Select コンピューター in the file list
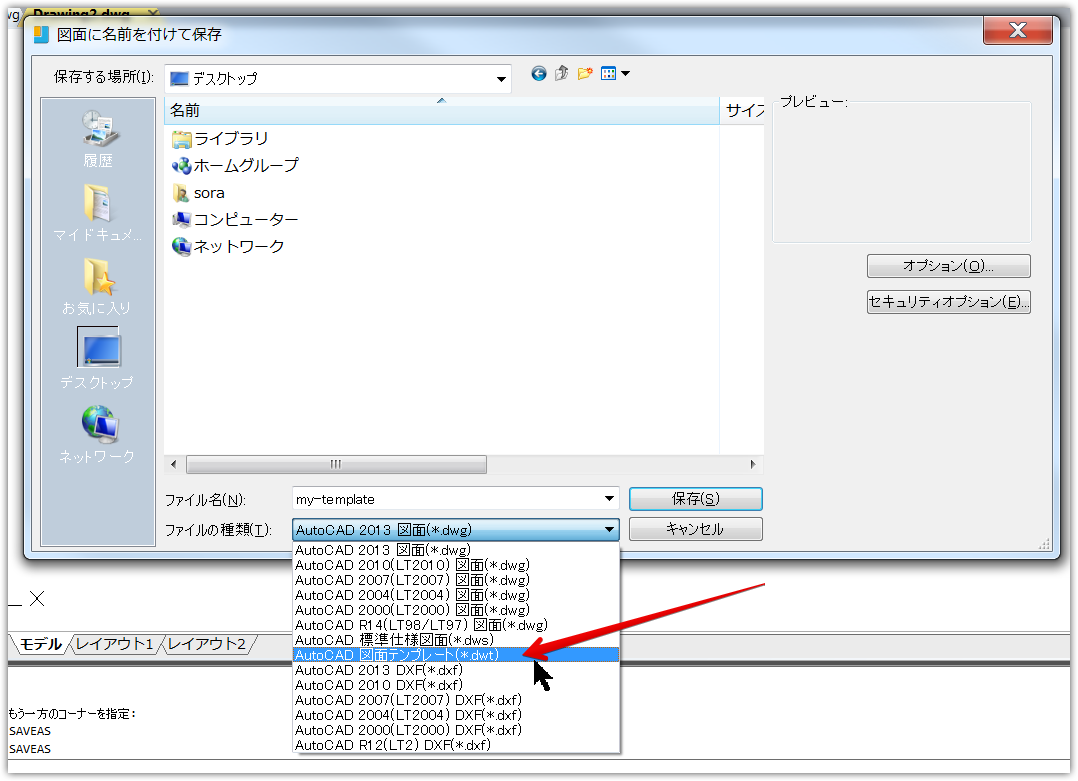This screenshot has width=1078, height=781. pos(235,220)
